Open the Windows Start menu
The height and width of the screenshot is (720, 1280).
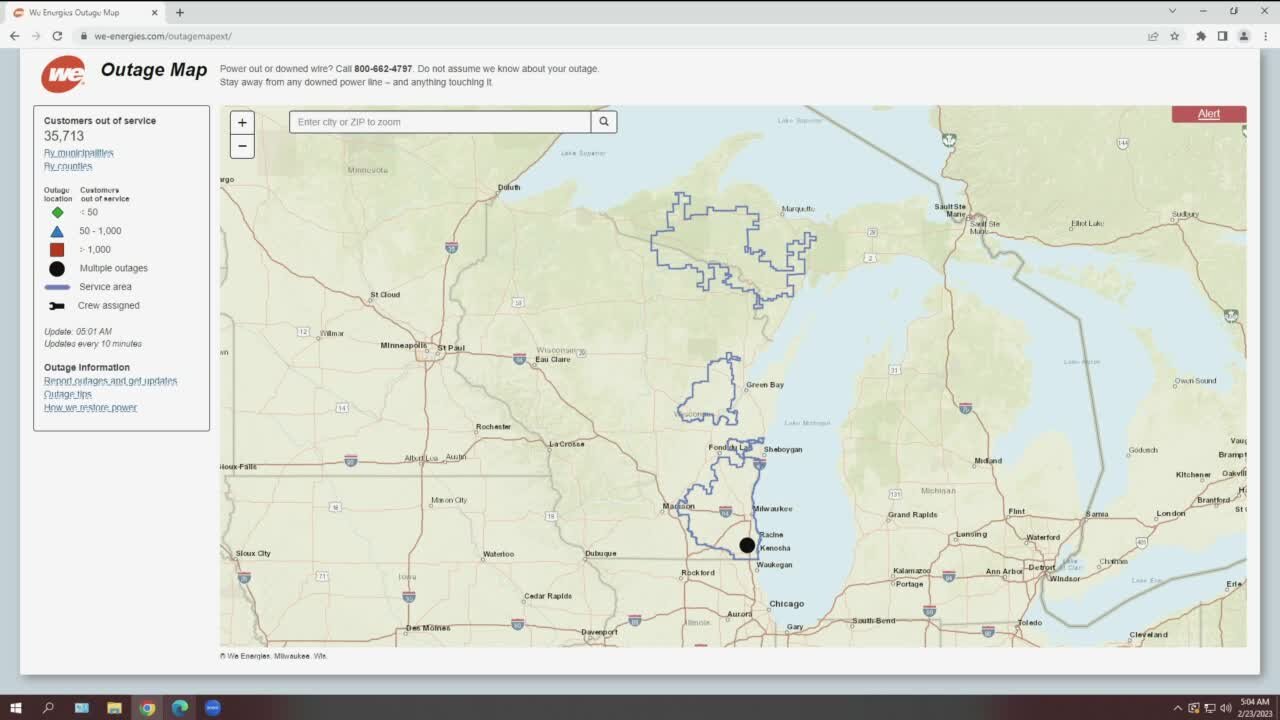(x=15, y=708)
